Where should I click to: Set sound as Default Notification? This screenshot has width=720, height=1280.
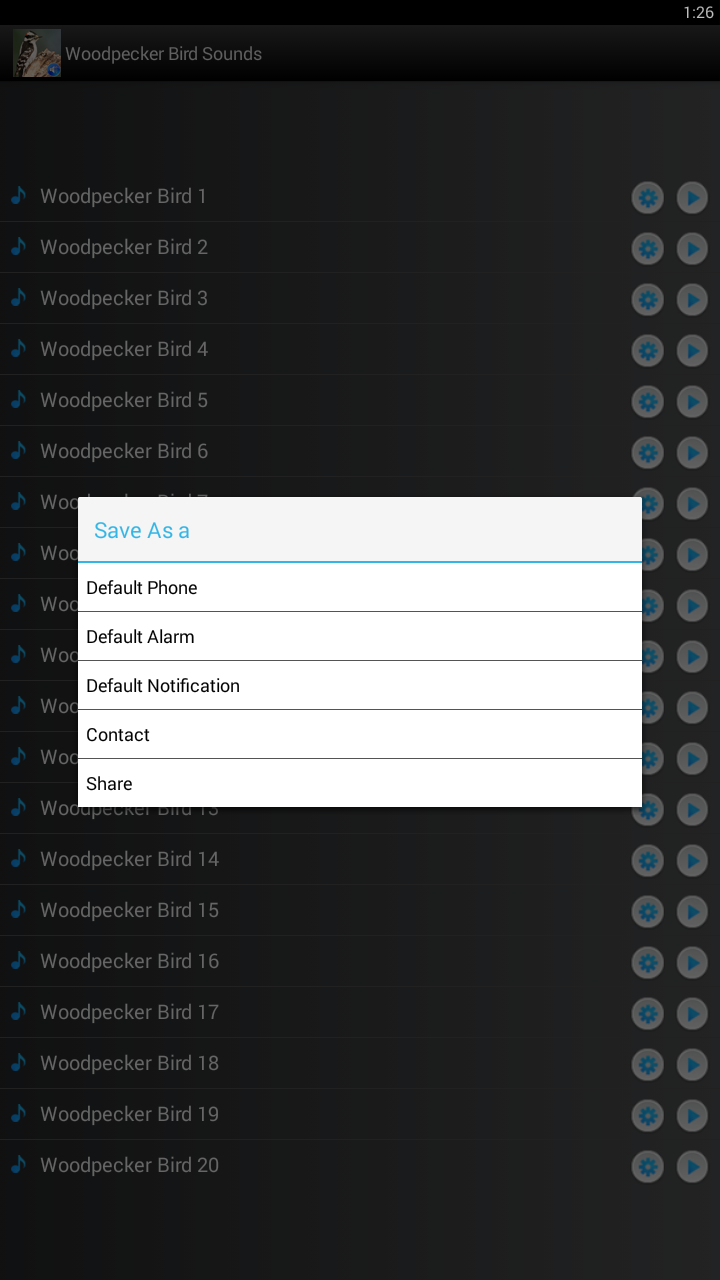pyautogui.click(x=360, y=685)
